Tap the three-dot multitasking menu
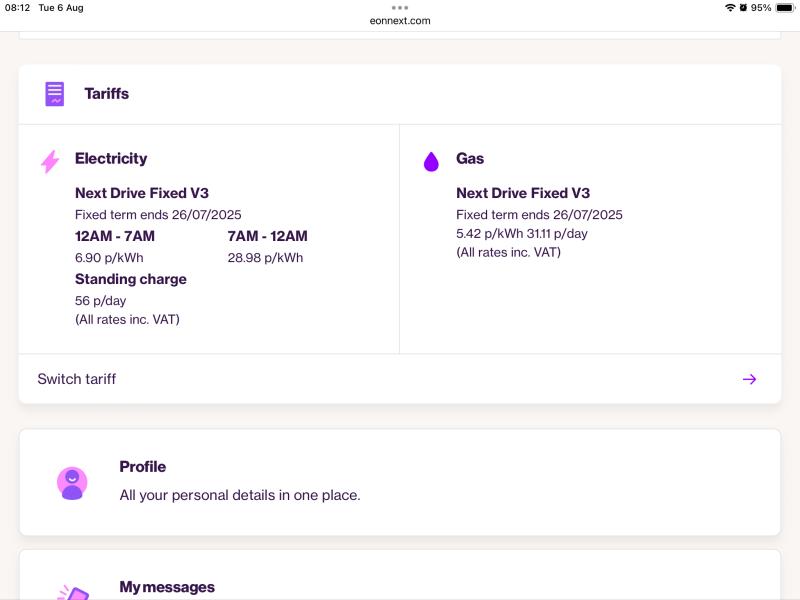The height and width of the screenshot is (600, 800). tap(400, 8)
